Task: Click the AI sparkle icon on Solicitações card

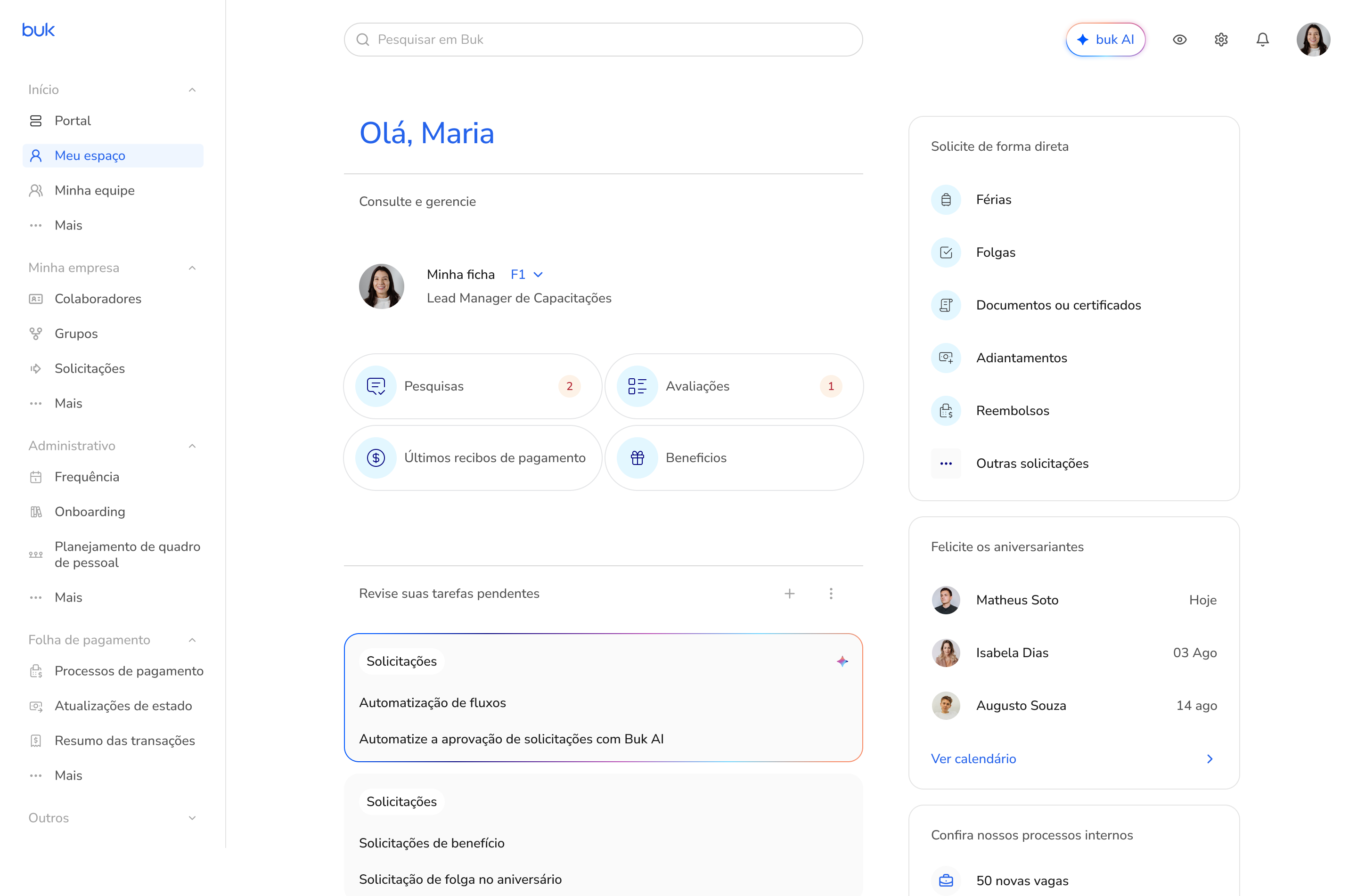Action: [x=842, y=661]
